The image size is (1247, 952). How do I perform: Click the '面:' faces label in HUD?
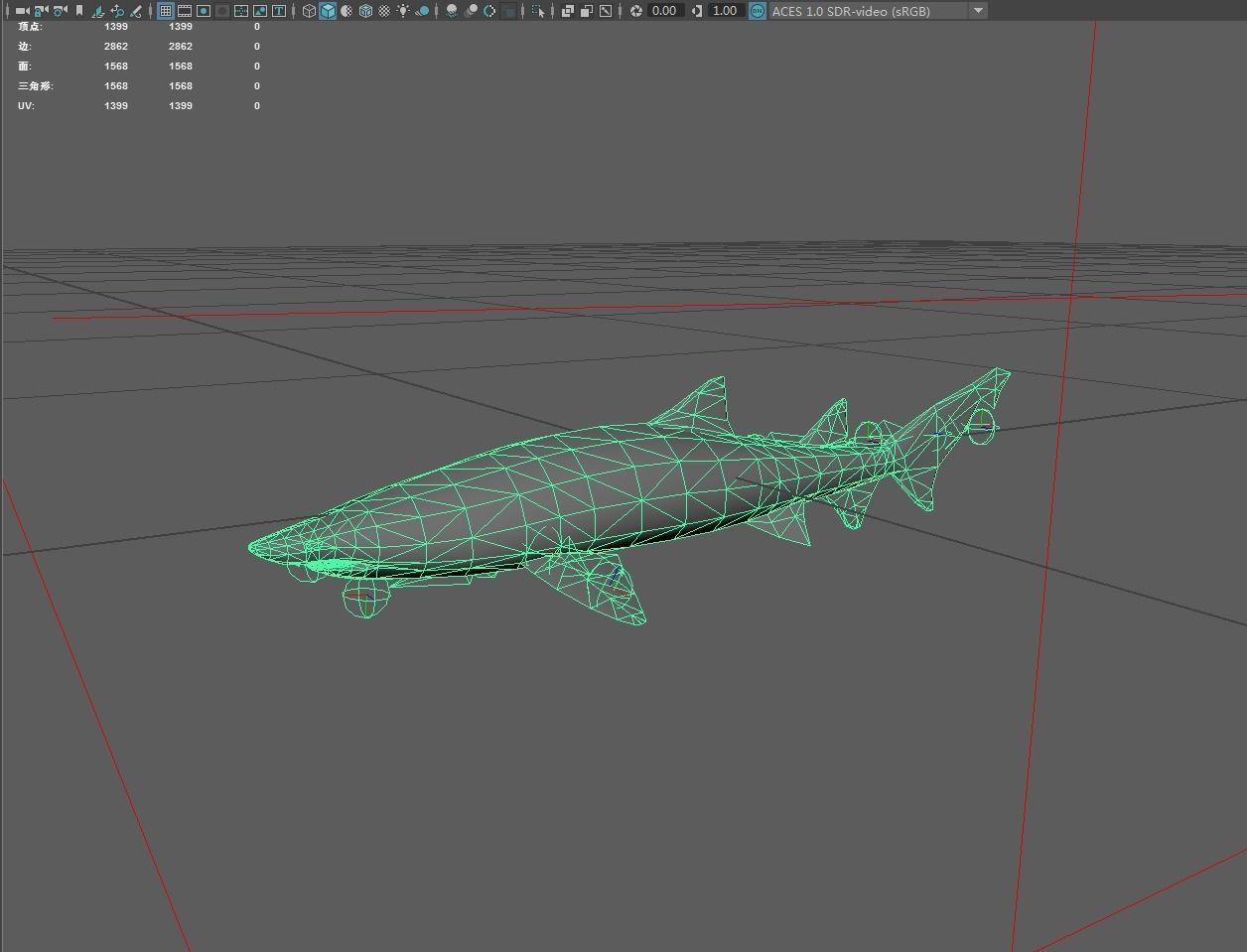[x=25, y=67]
